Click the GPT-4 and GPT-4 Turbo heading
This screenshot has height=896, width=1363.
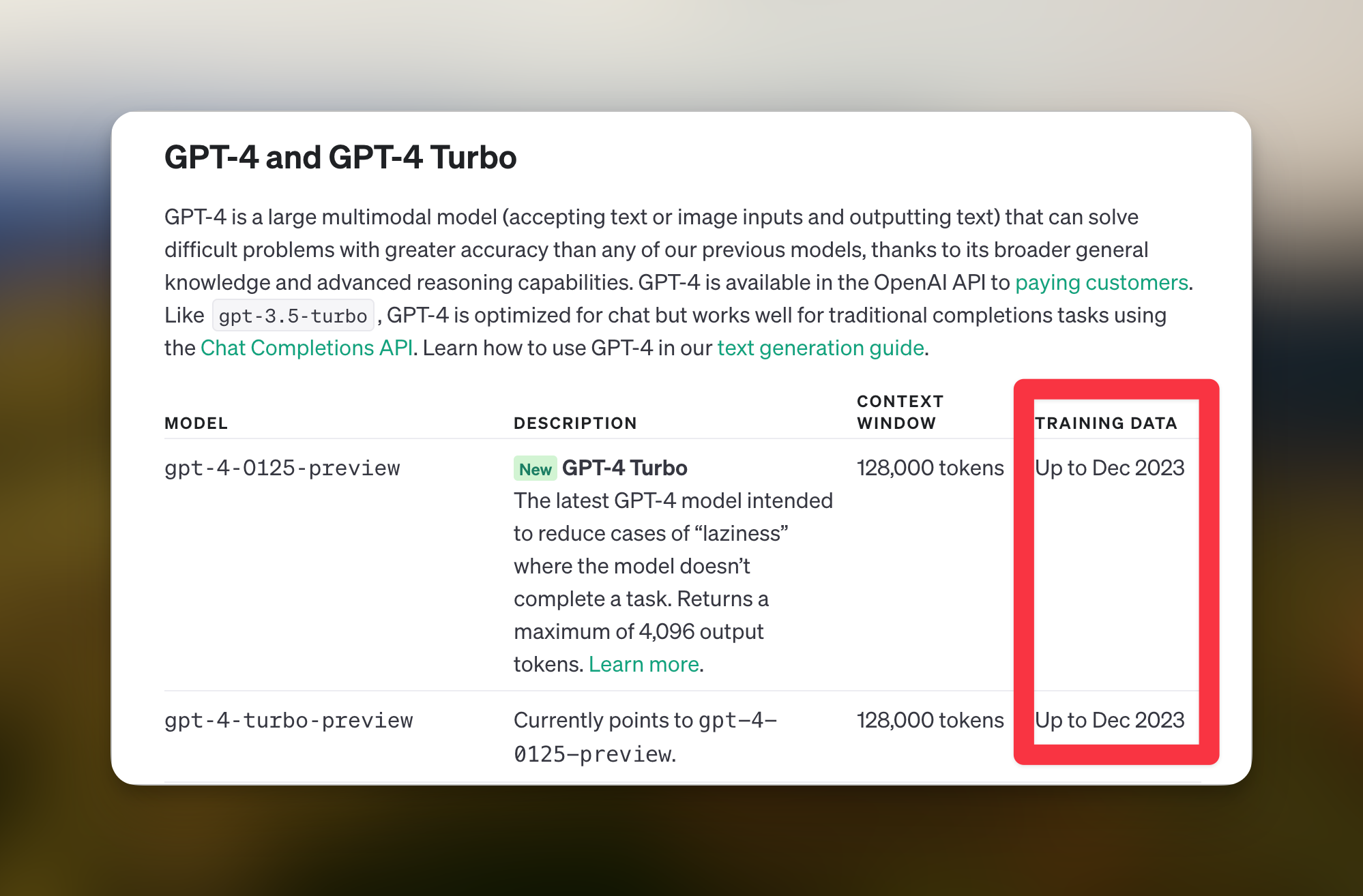[340, 158]
